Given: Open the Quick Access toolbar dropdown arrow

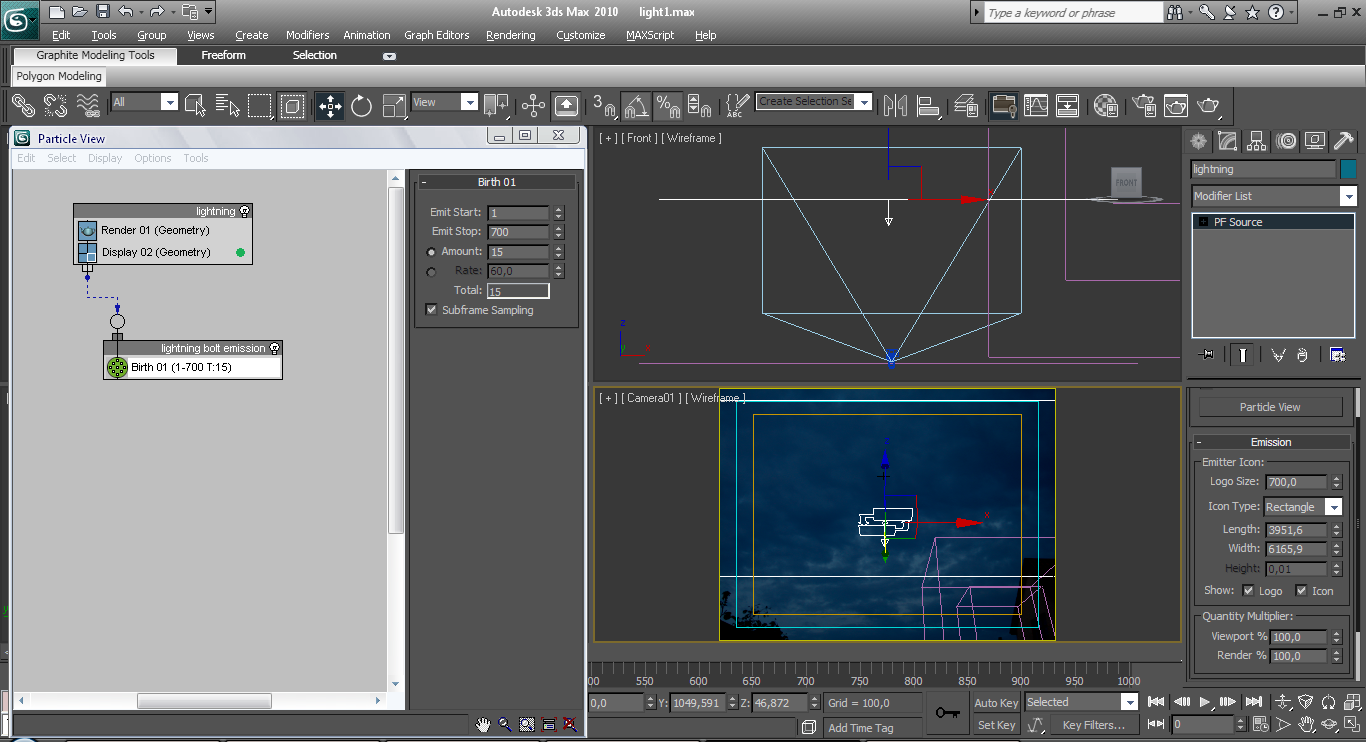Looking at the screenshot, I should pyautogui.click(x=208, y=12).
